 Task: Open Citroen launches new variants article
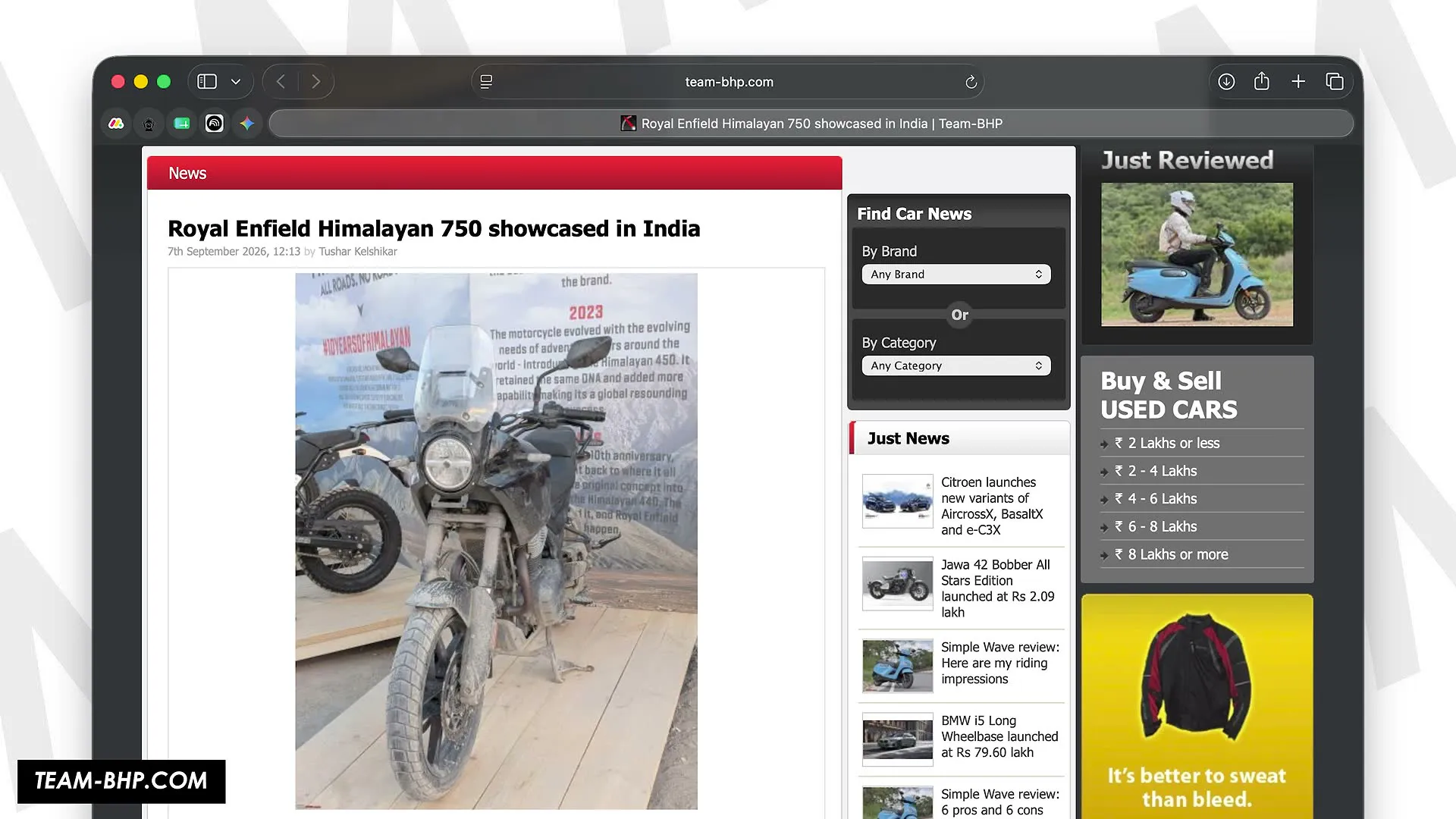[x=993, y=506]
